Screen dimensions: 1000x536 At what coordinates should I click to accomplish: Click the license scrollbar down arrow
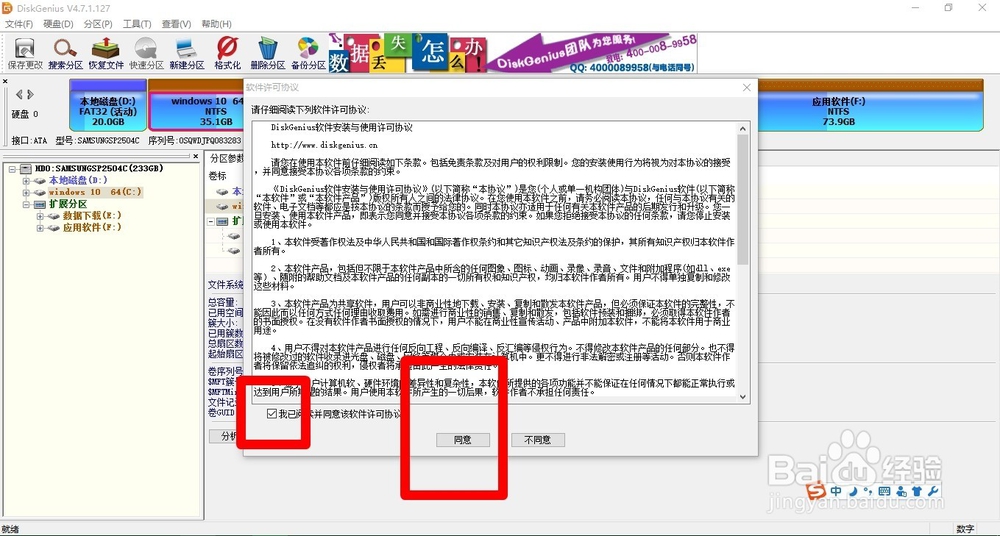click(x=742, y=396)
